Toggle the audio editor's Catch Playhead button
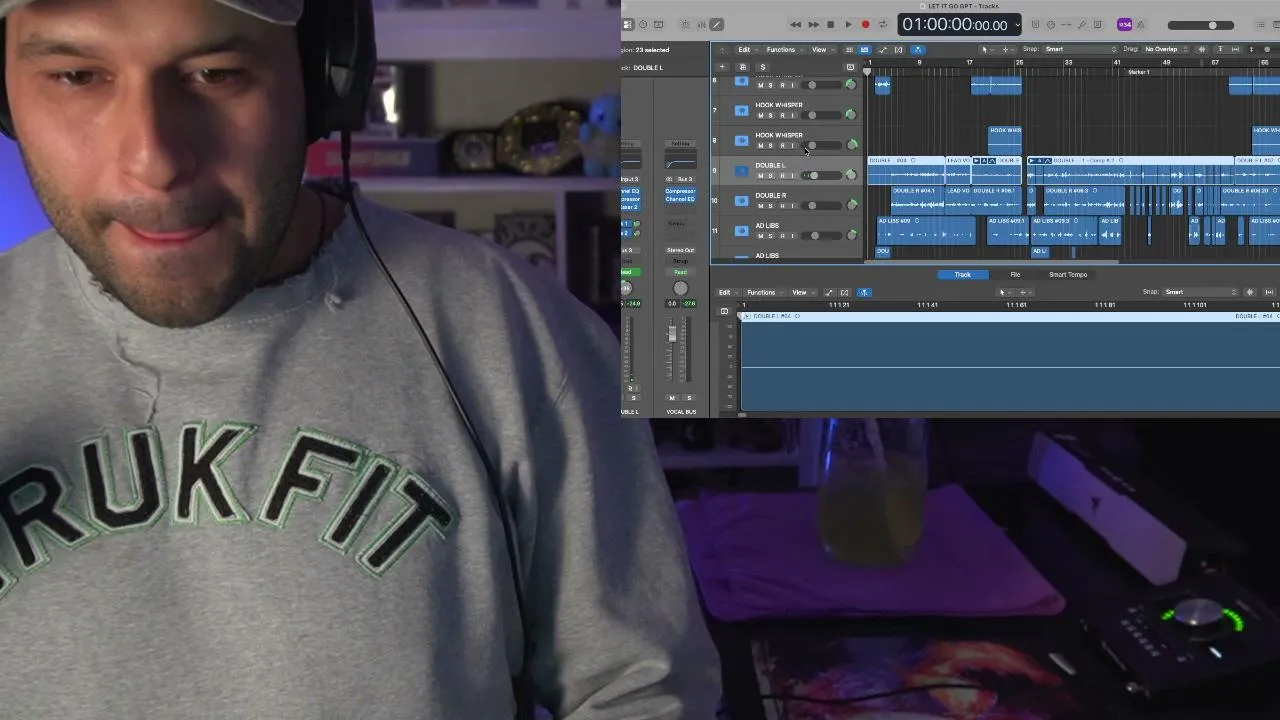 coord(864,293)
